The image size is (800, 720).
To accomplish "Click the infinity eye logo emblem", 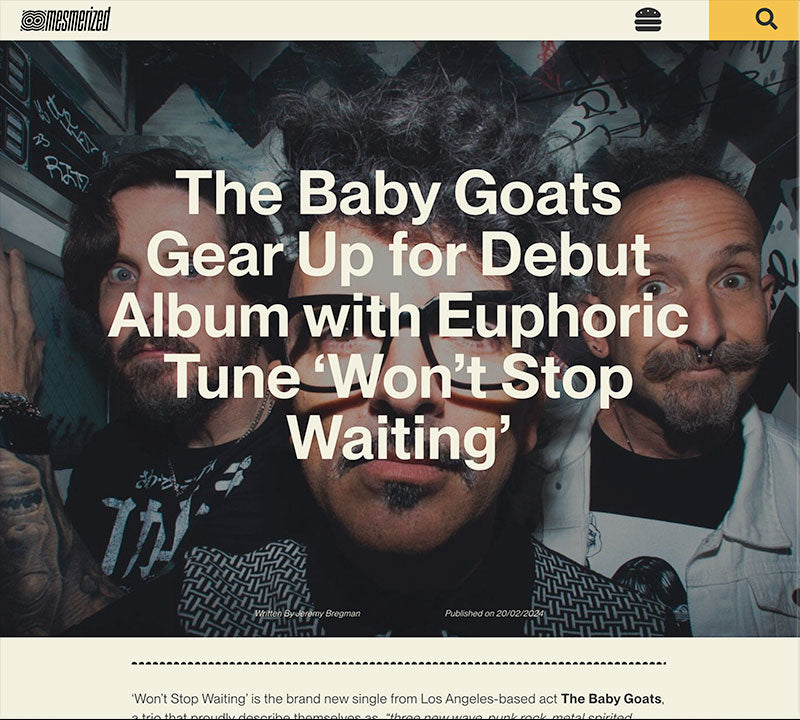I will pos(33,20).
